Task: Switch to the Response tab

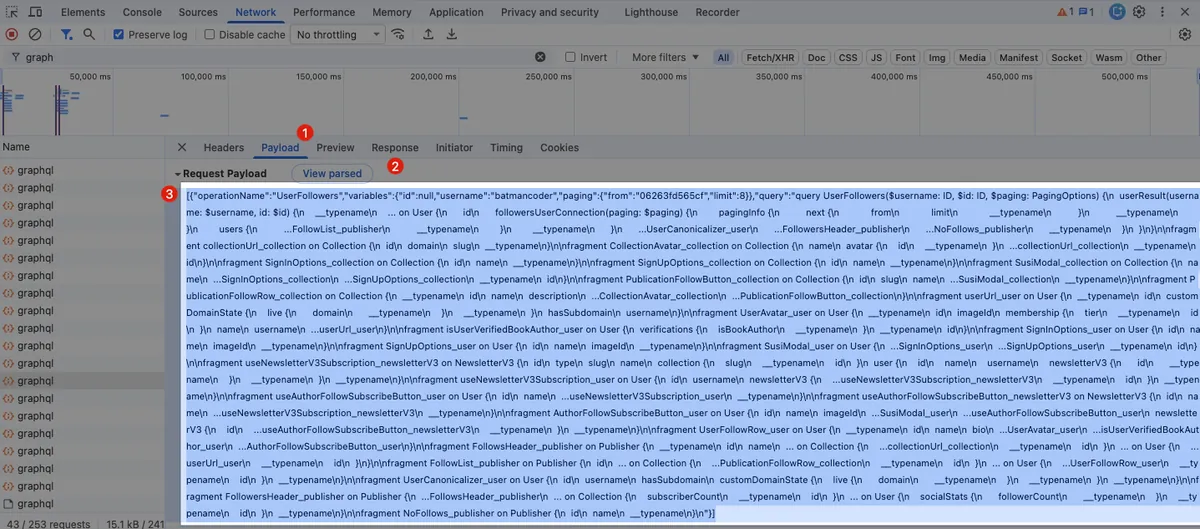Action: click(395, 148)
